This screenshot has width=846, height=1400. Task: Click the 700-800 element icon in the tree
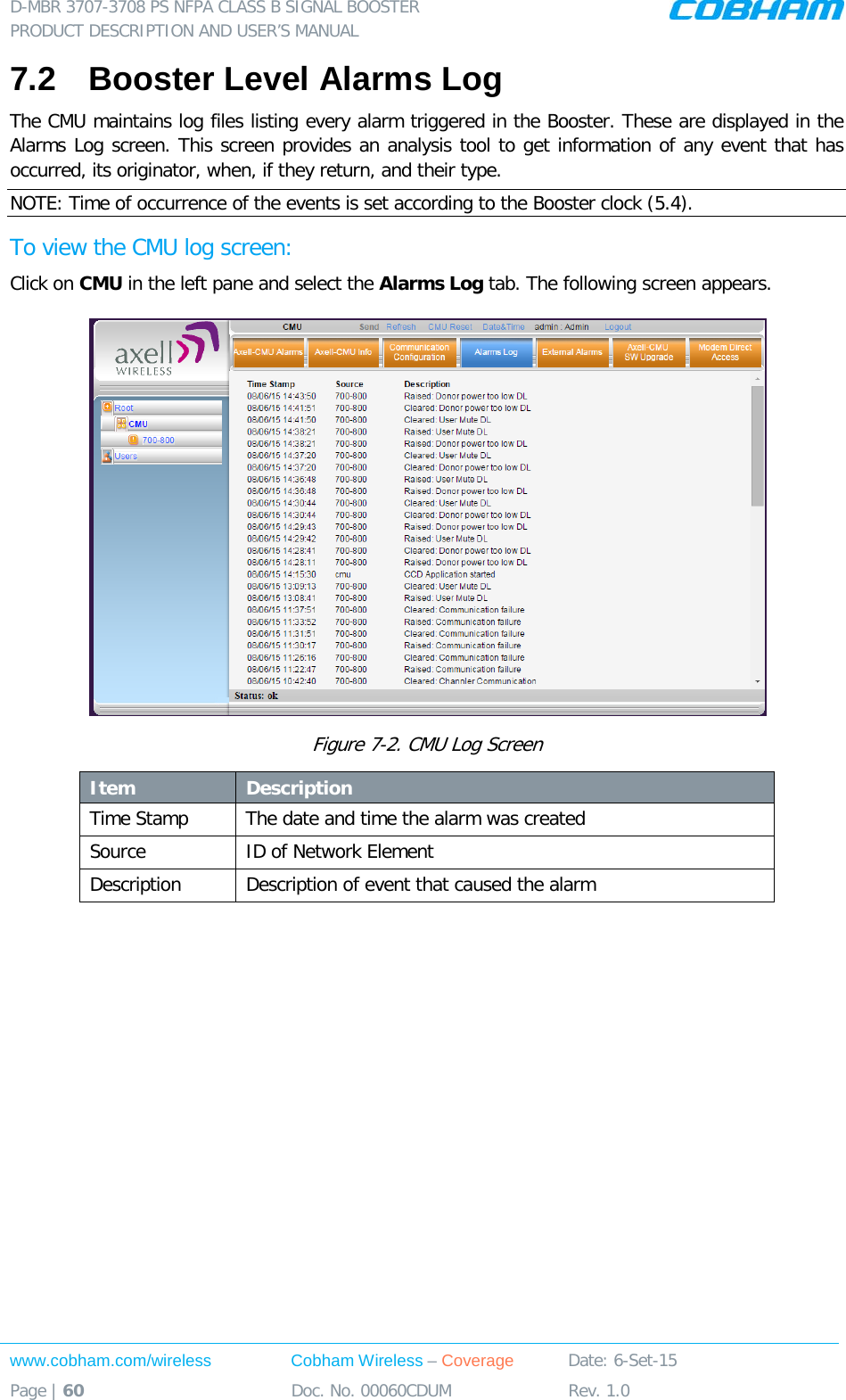[134, 440]
